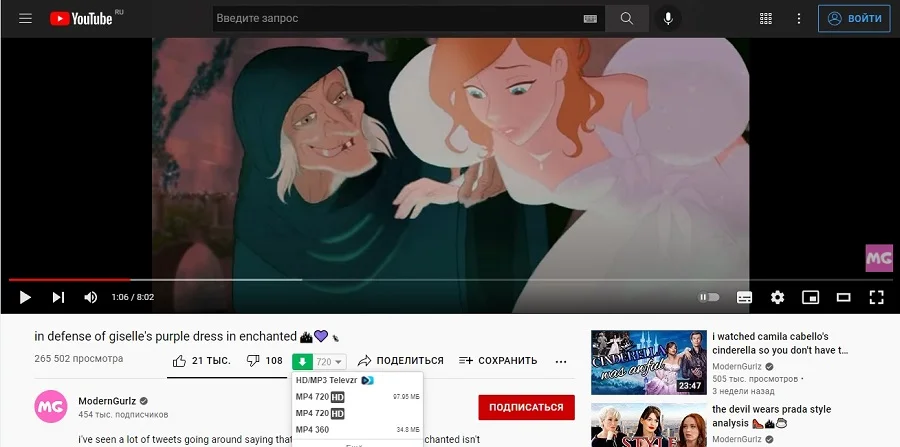Open the top-bar vertical dots settings menu
The height and width of the screenshot is (447, 900).
[798, 18]
